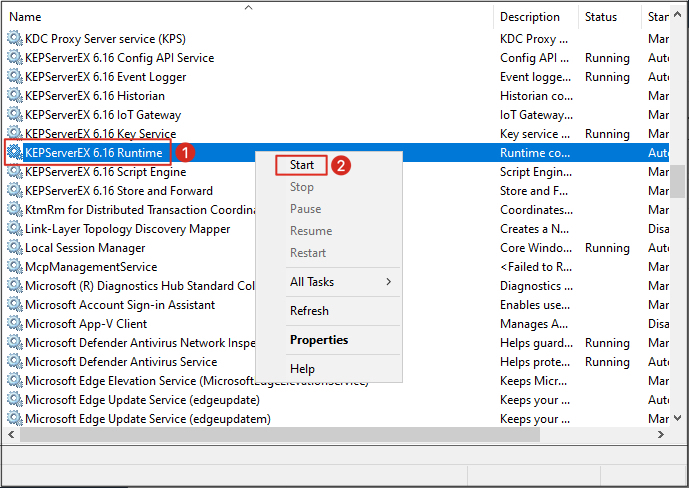Click gear icon of Local Session Manager
Viewport: 689px width, 488px height.
point(15,247)
